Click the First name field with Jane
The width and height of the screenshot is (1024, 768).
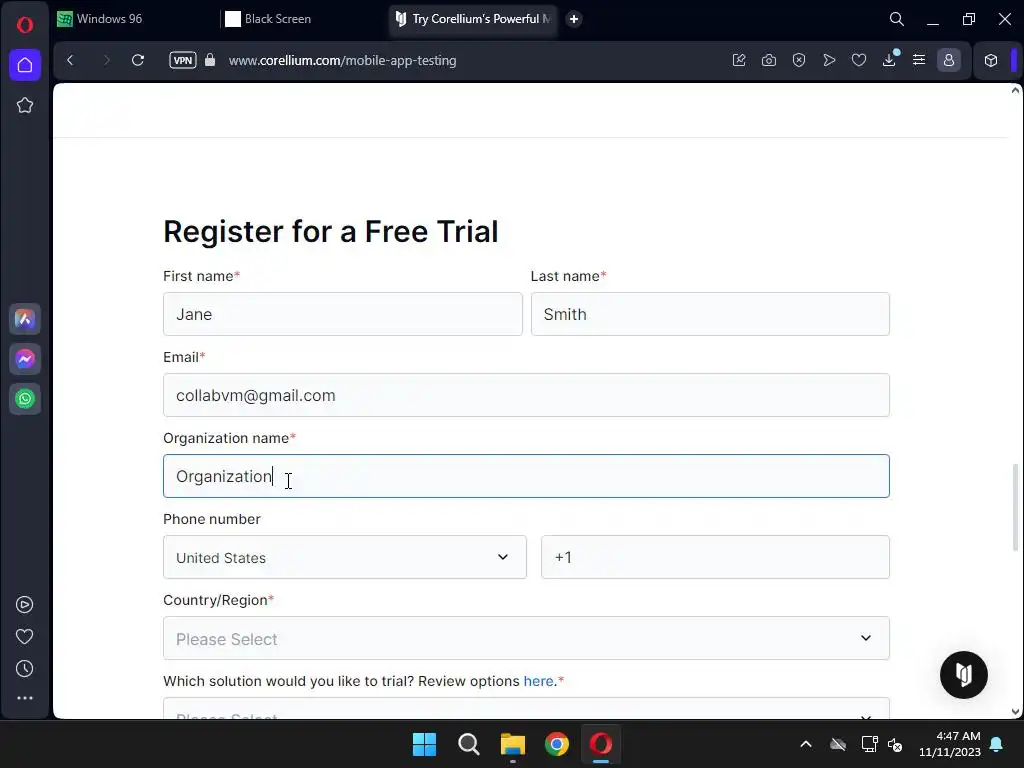click(343, 314)
